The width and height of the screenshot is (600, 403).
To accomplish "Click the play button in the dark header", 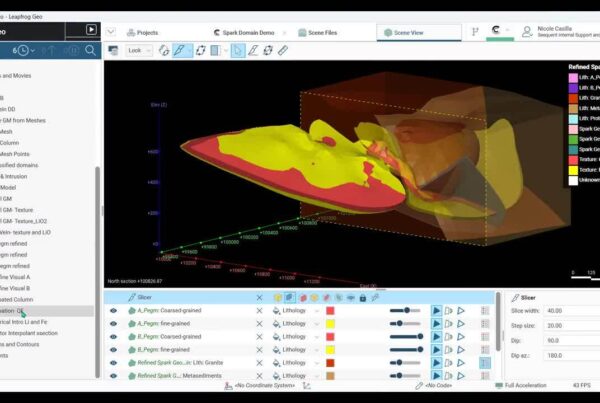I will click(91, 30).
